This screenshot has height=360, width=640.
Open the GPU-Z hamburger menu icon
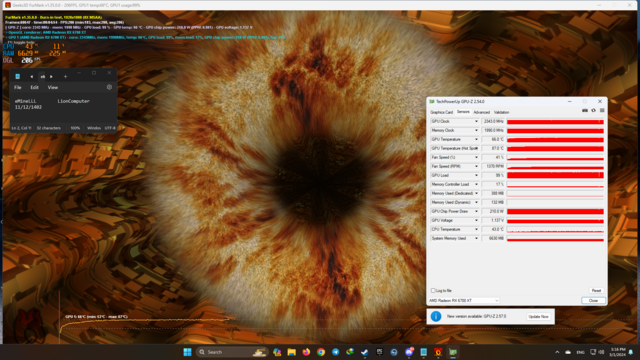pyautogui.click(x=602, y=111)
